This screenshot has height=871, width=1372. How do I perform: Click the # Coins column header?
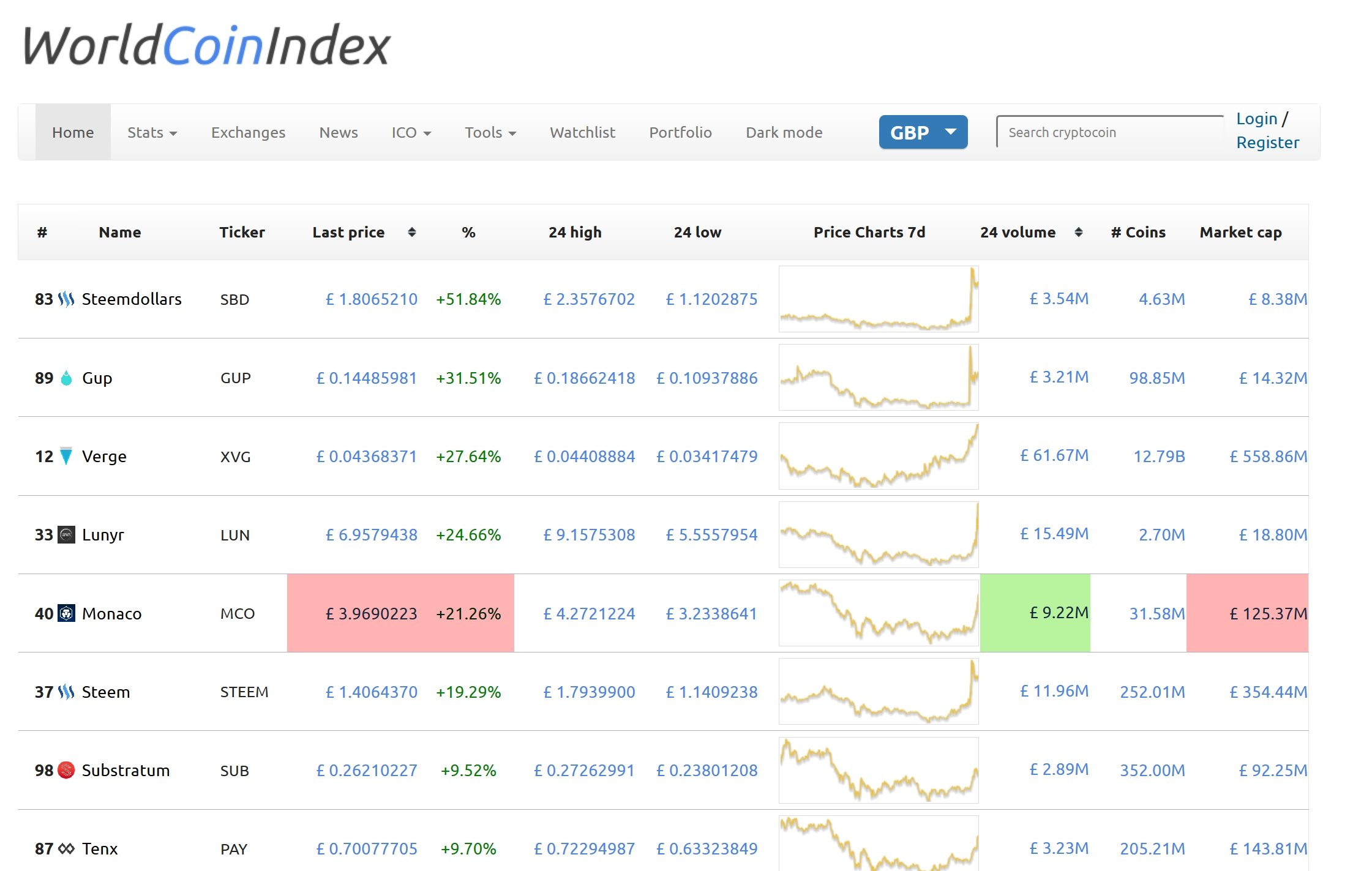1138,232
